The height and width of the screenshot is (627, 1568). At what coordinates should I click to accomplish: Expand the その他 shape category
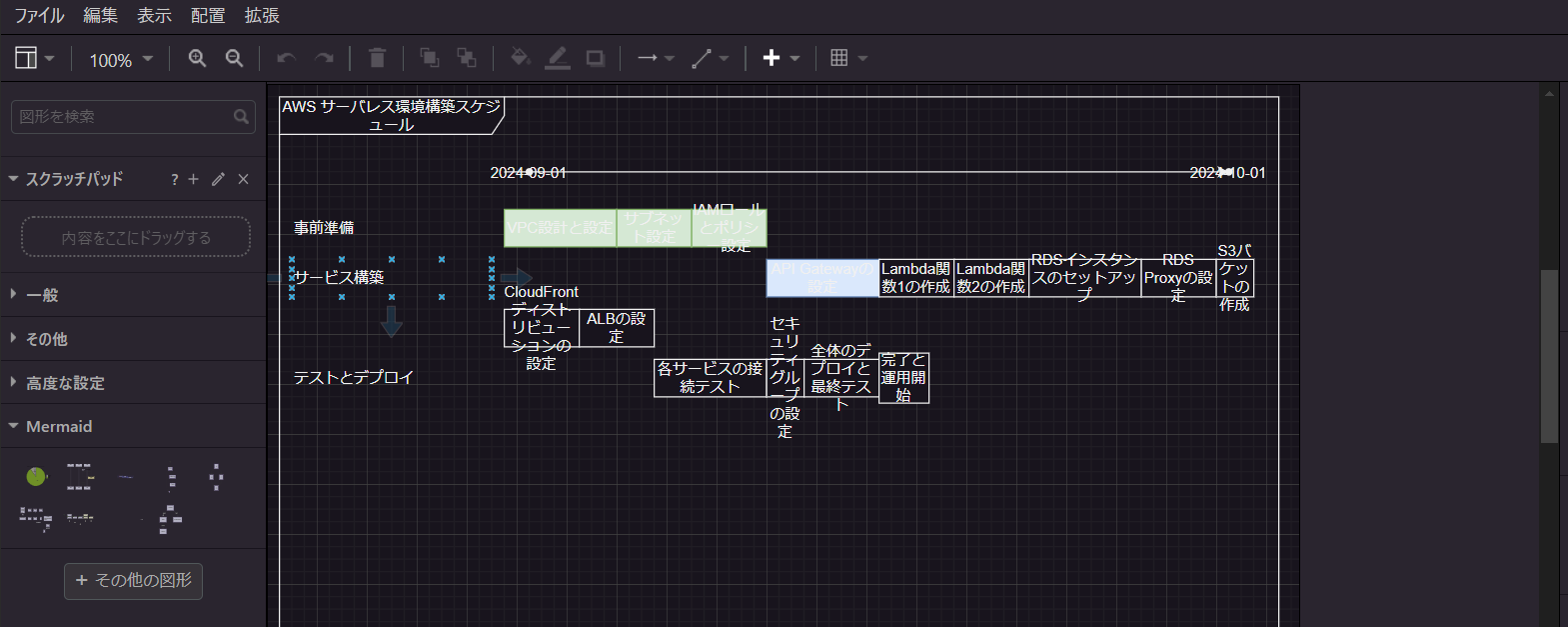click(x=133, y=339)
